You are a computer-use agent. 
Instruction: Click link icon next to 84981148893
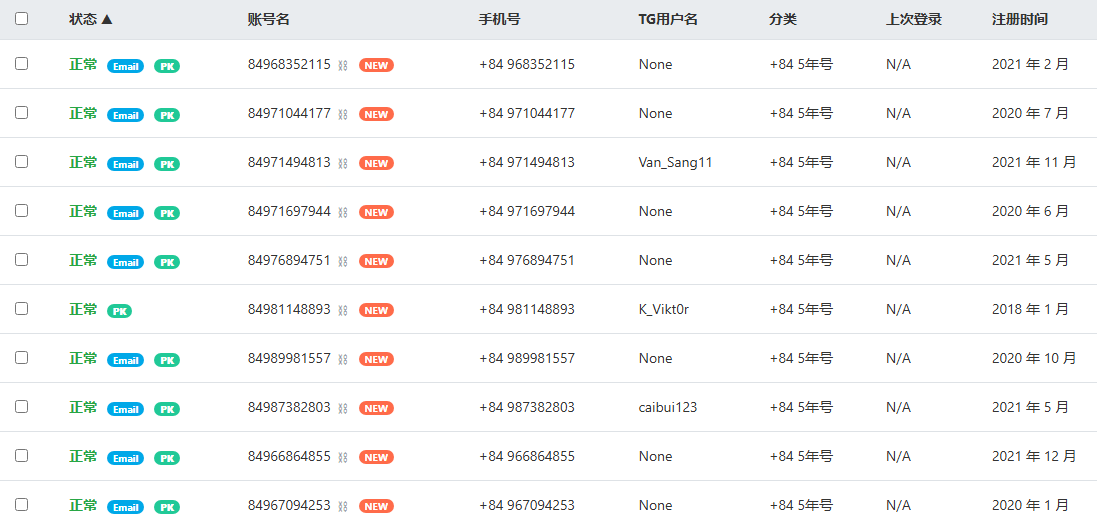pyautogui.click(x=343, y=310)
